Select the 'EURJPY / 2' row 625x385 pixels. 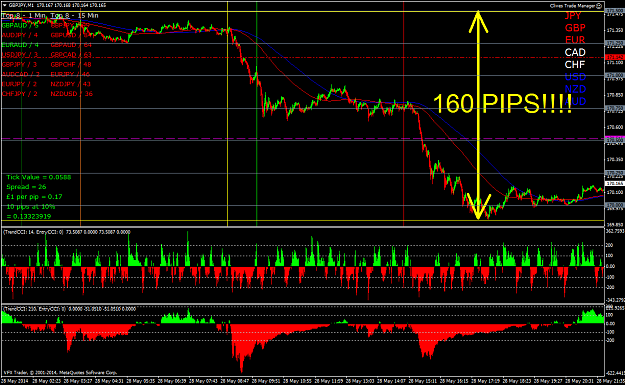click(x=19, y=84)
